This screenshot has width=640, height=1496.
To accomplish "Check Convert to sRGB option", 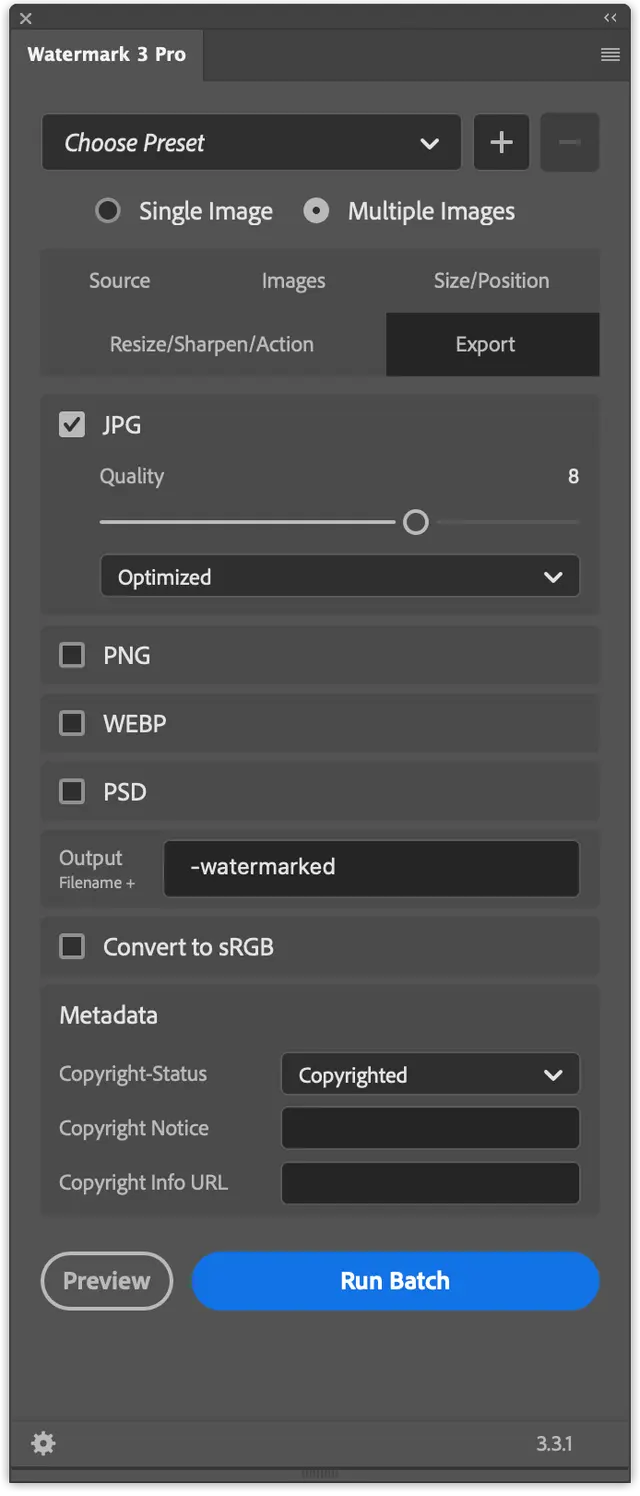I will click(x=72, y=946).
